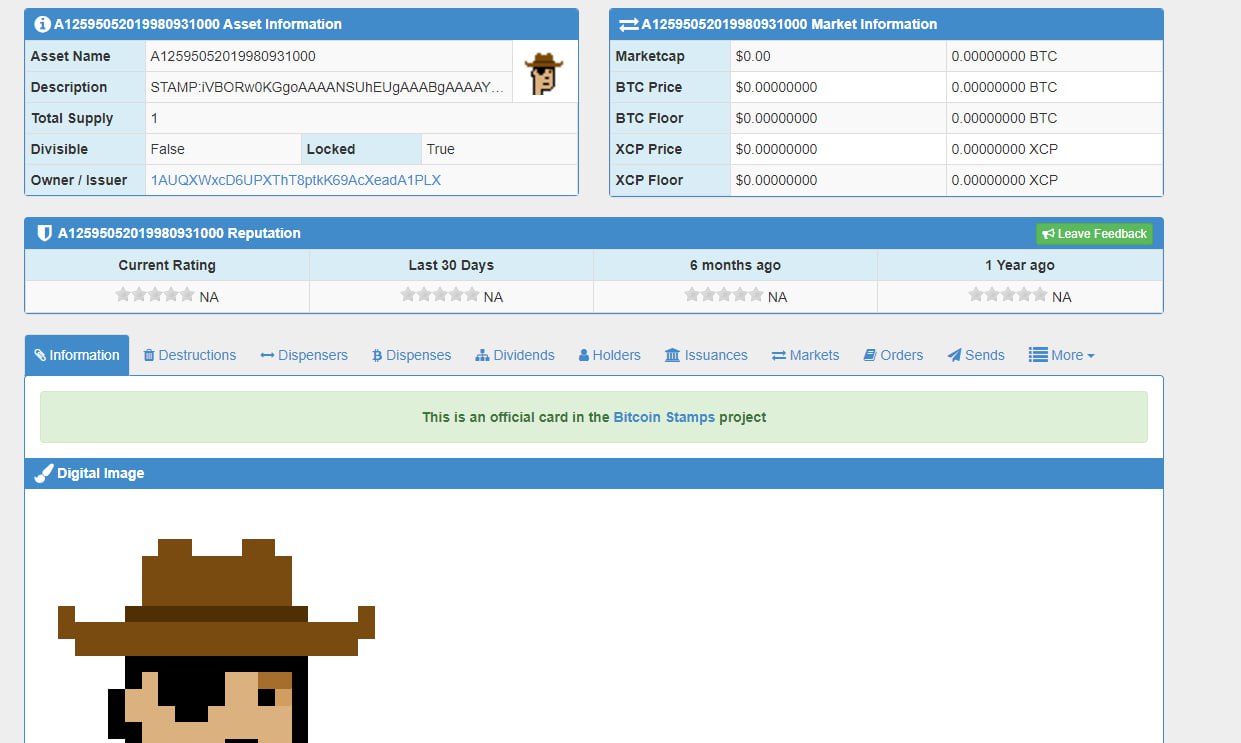Click the 1 Year ago rating stars
The height and width of the screenshot is (743, 1241).
[1008, 294]
